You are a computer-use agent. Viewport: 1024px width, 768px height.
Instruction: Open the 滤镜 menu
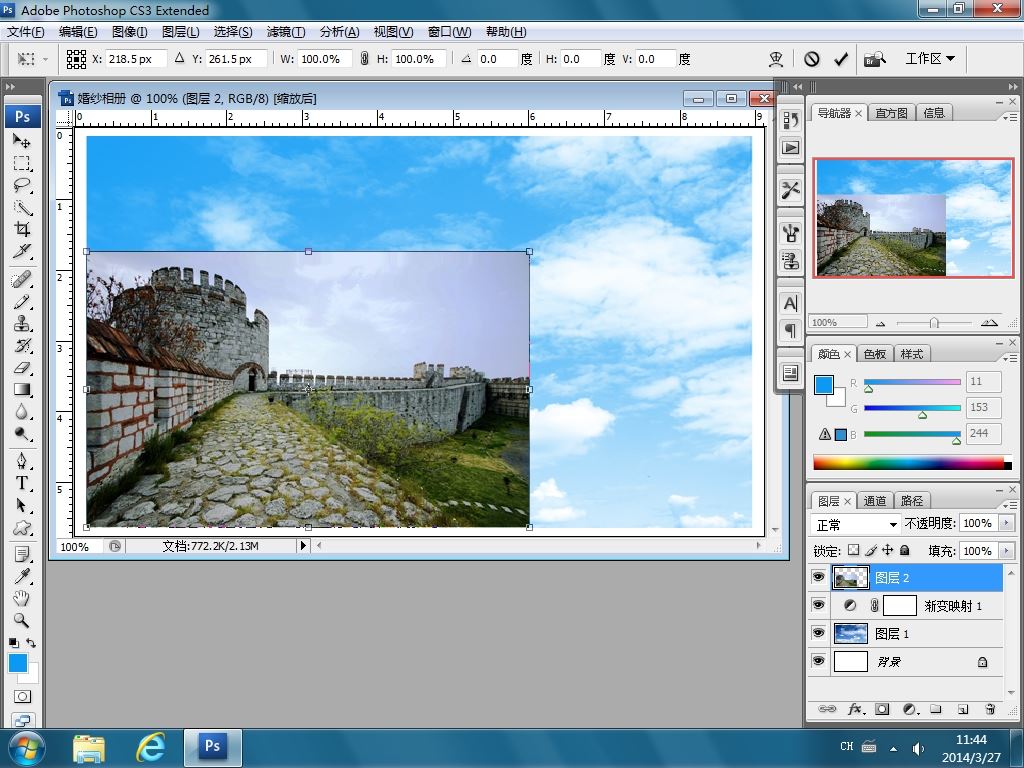(285, 32)
